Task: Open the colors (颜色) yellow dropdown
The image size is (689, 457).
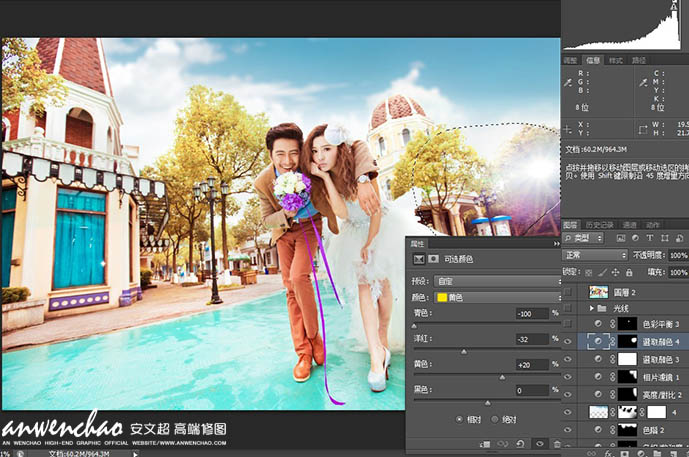Action: click(496, 298)
